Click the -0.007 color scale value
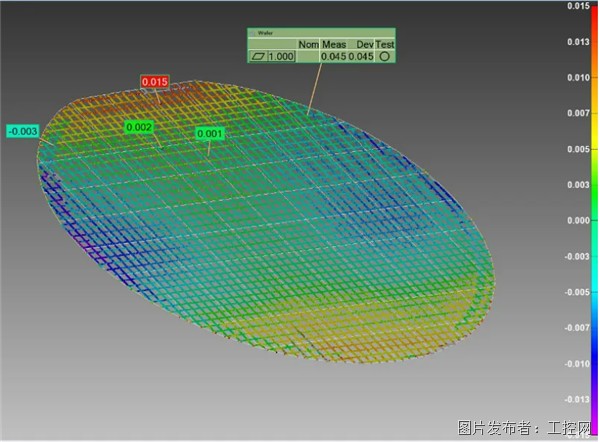Screen dimensions: 600x442 pyautogui.click(x=577, y=328)
